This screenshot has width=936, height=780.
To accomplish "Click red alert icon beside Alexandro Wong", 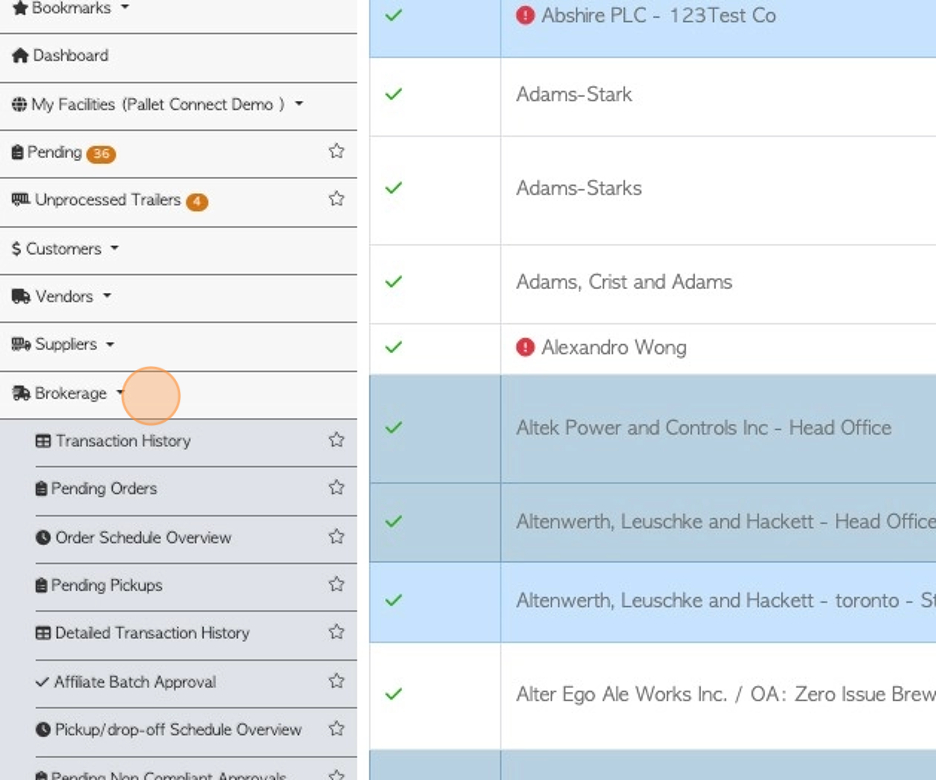I will (x=525, y=347).
